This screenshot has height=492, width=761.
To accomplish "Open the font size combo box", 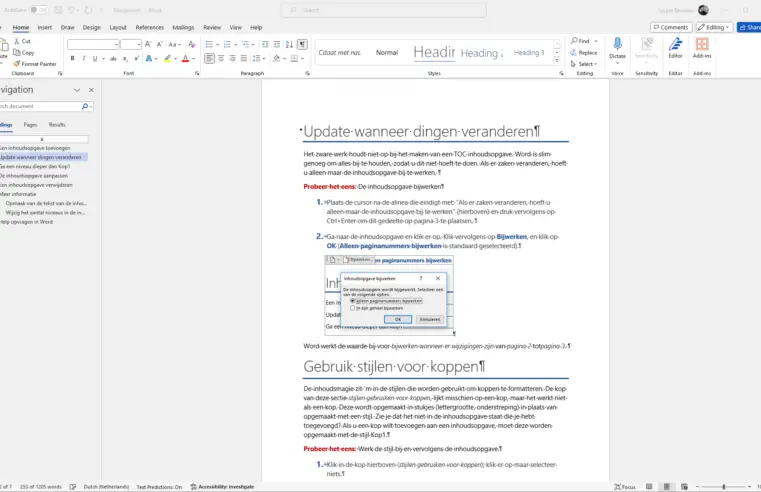I will coord(131,45).
